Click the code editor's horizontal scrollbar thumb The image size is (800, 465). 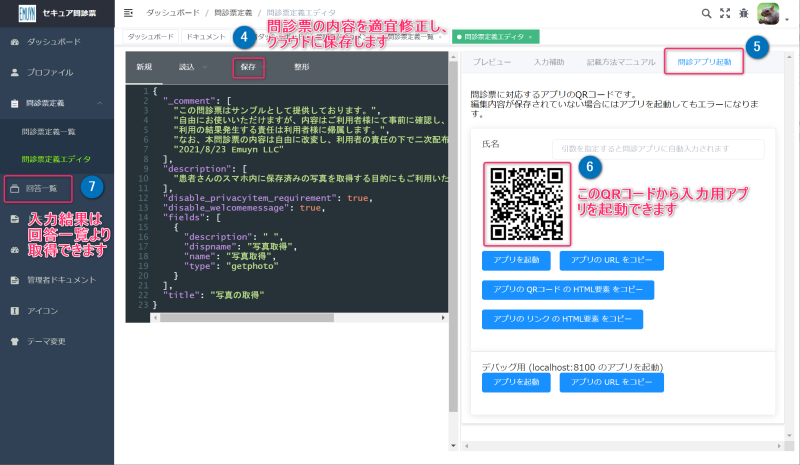coord(247,317)
